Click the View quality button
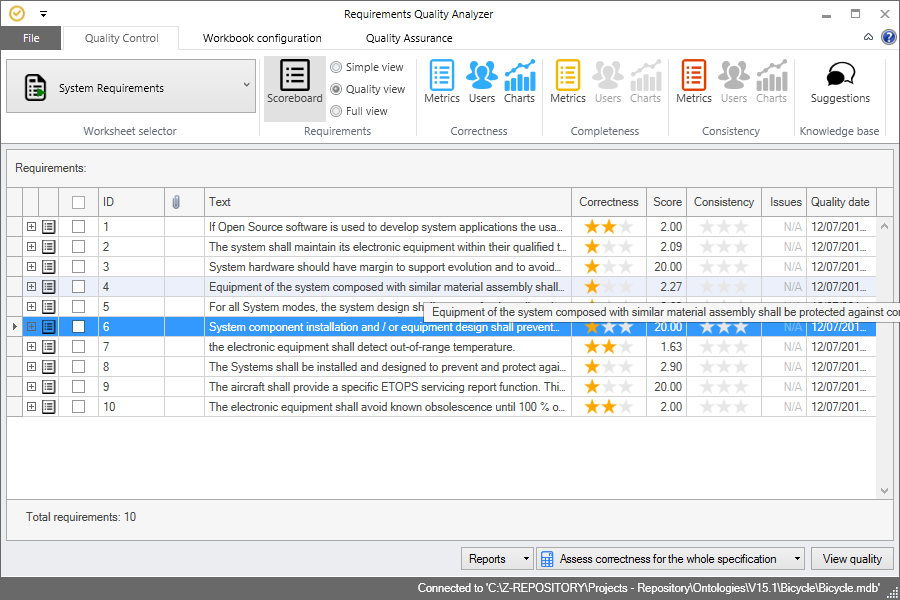Screen dimensions: 900x600 tap(852, 559)
